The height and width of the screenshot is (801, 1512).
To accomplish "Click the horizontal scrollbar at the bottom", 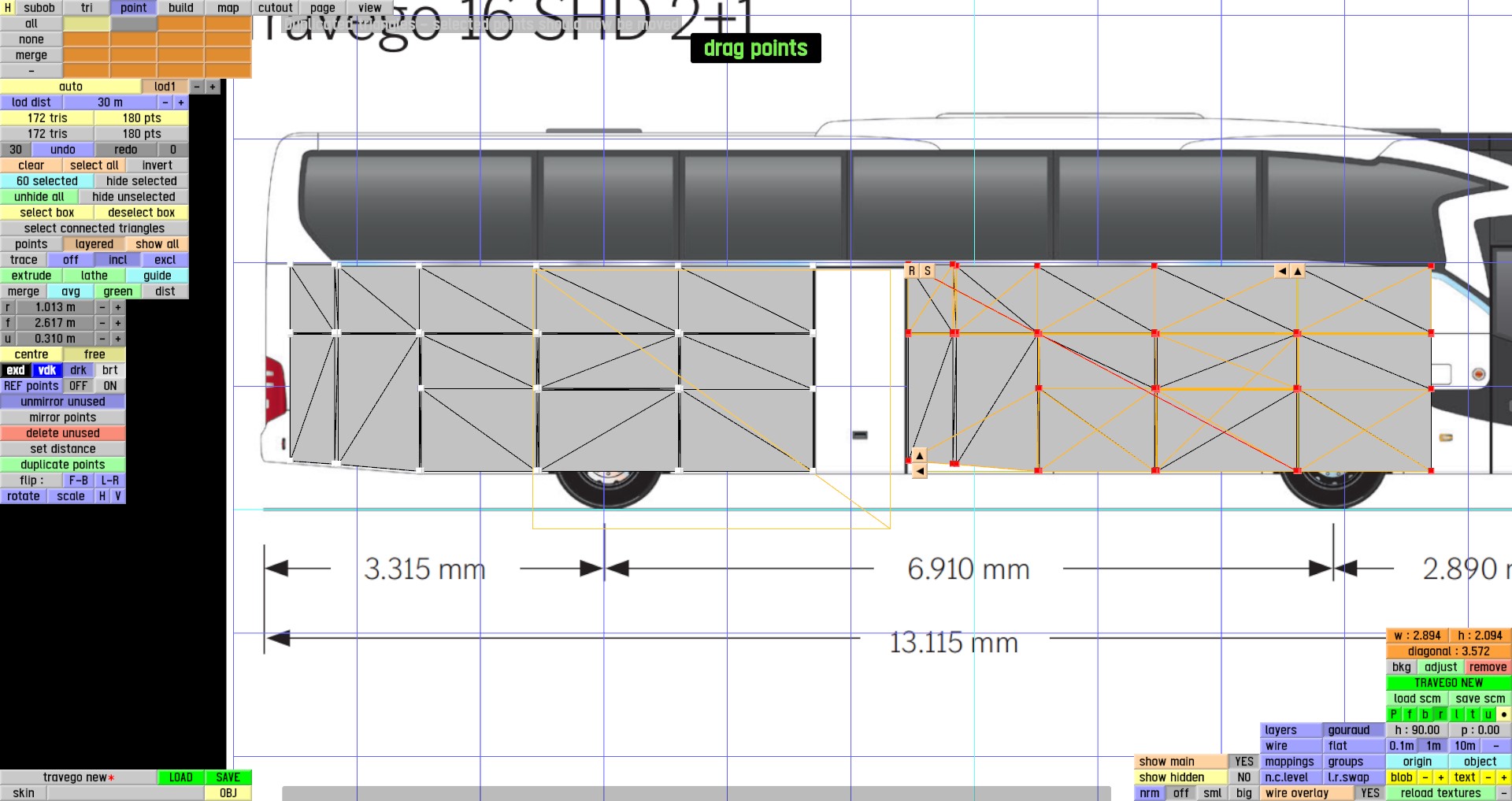I will point(696,793).
